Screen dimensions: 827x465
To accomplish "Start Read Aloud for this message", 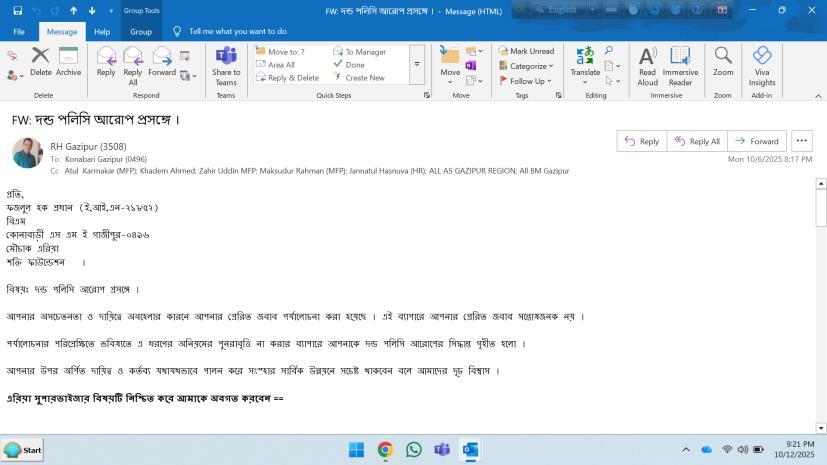I will point(647,65).
